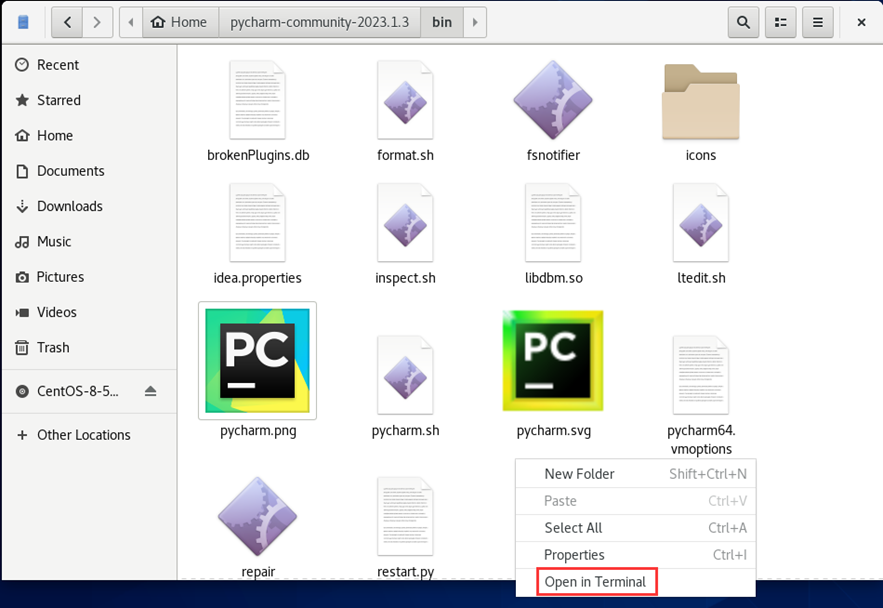Choose Properties from context menu
The image size is (883, 608).
point(636,555)
